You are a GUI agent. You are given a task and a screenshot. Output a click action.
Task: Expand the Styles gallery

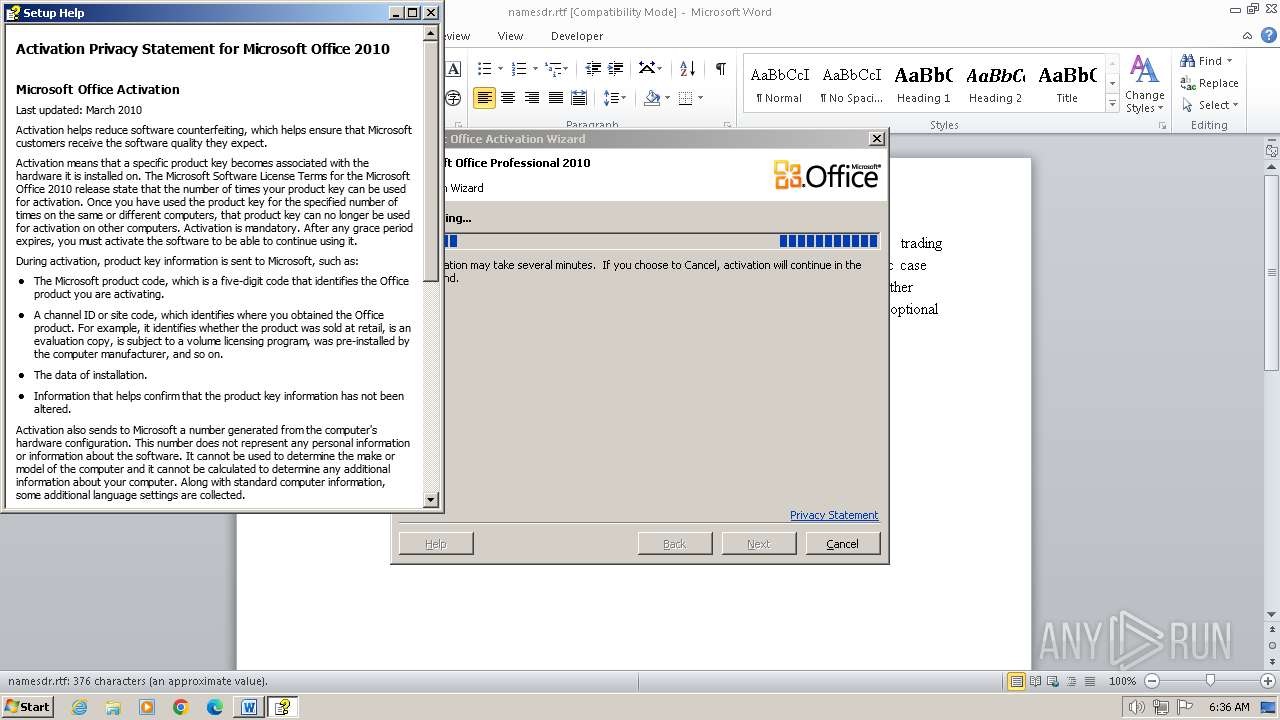1112,103
